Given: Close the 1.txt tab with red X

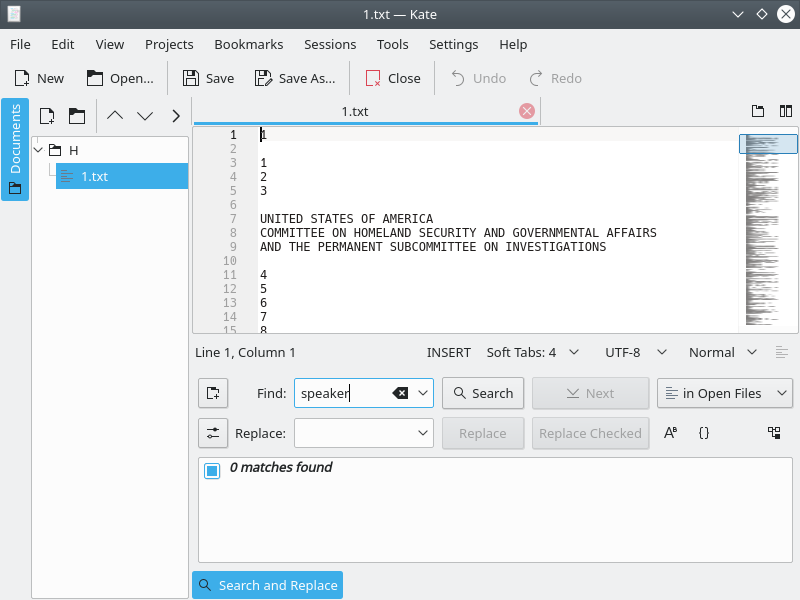Looking at the screenshot, I should click(x=527, y=111).
